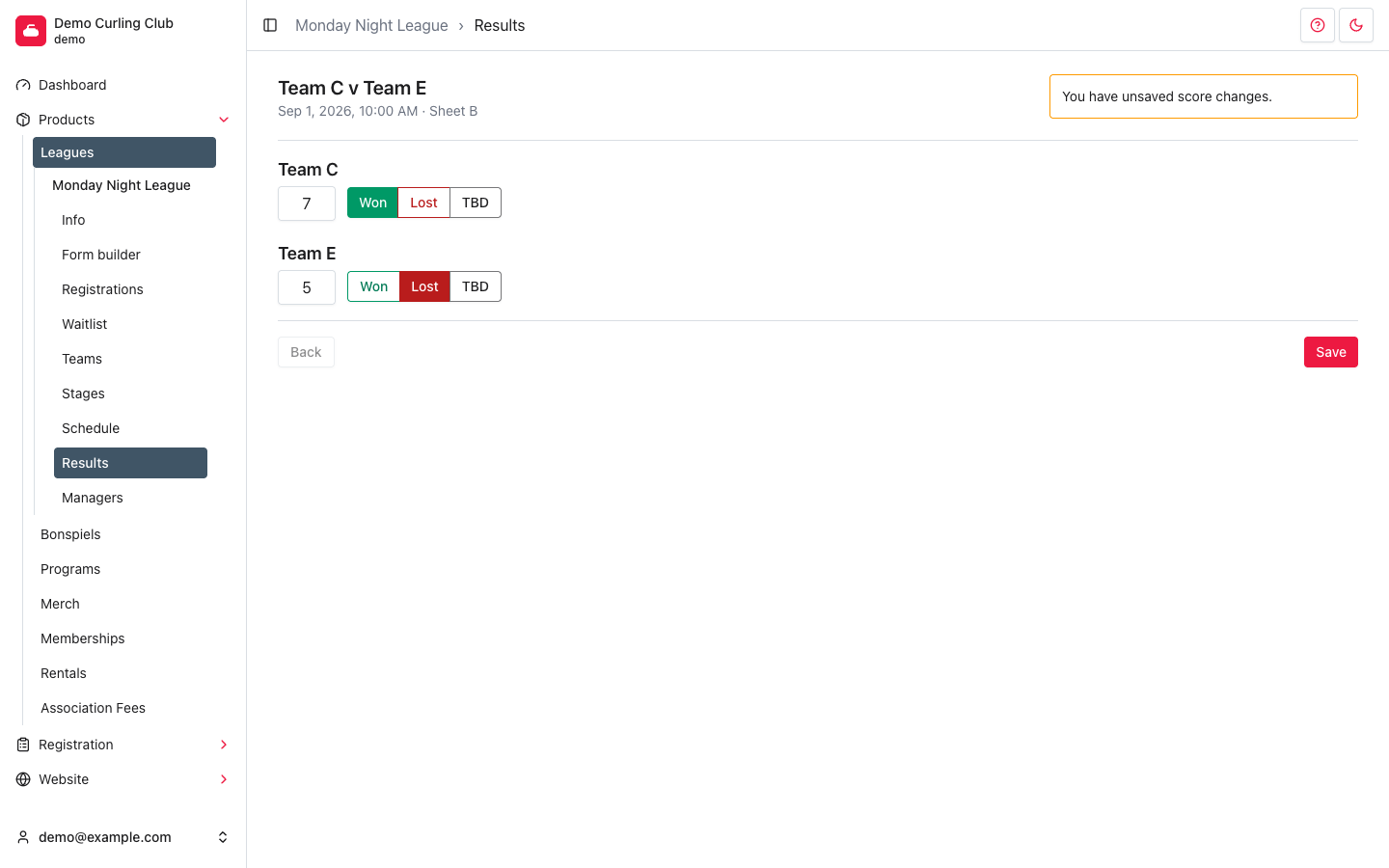The height and width of the screenshot is (868, 1389).
Task: Click the Products box icon
Action: (x=23, y=120)
